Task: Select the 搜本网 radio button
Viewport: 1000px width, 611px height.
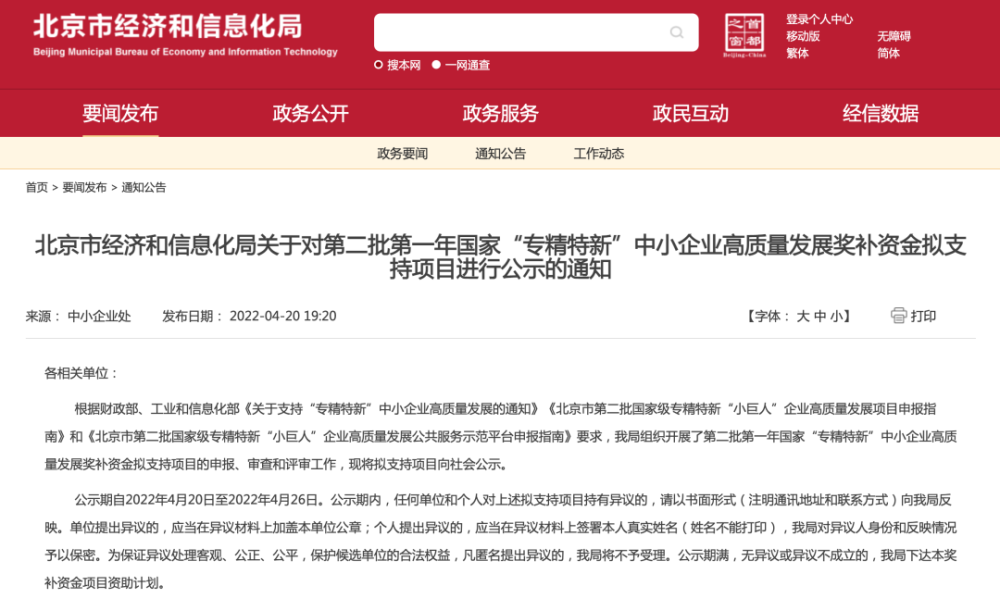Action: click(378, 64)
